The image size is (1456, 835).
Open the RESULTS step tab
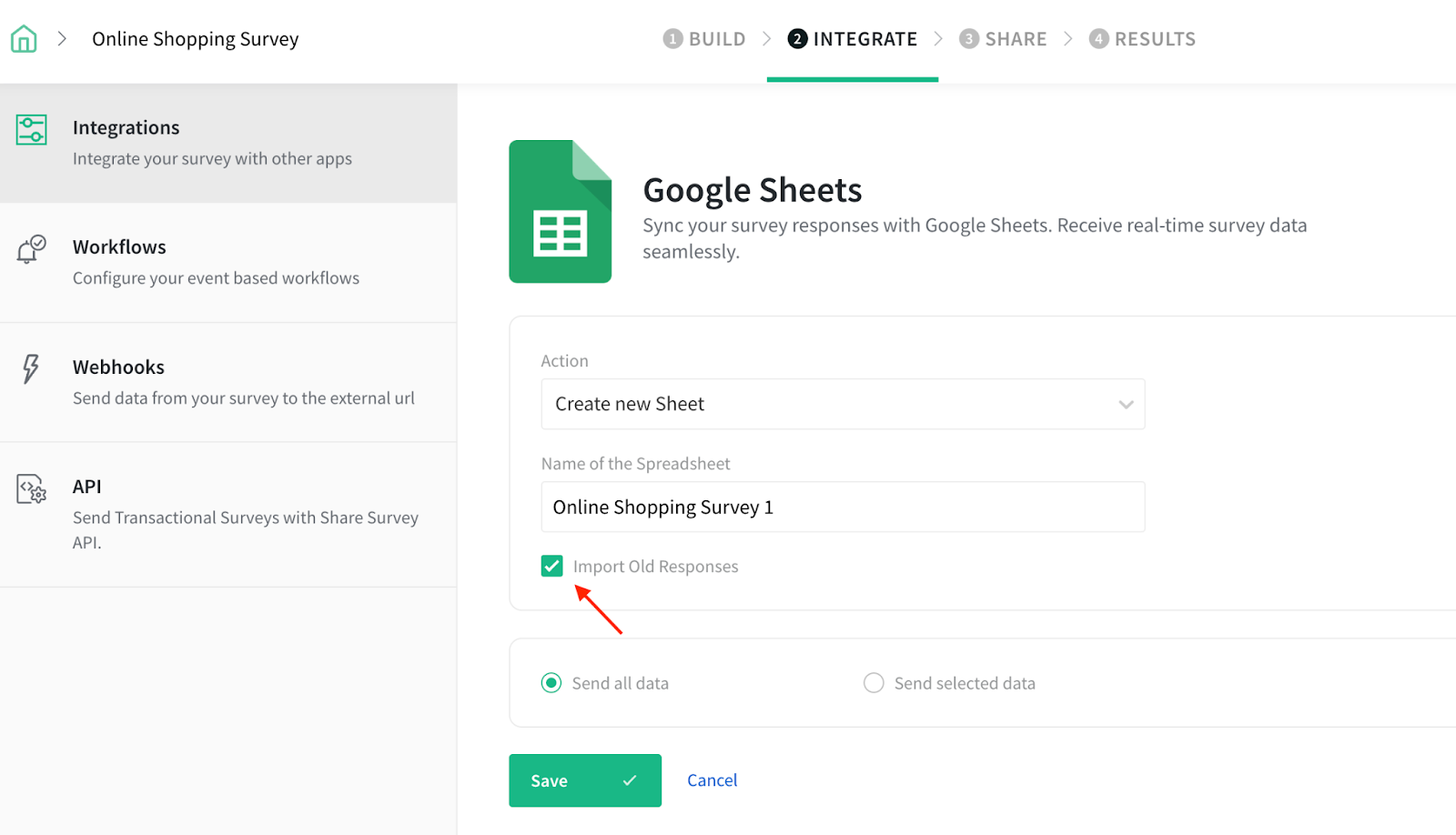click(x=1142, y=39)
